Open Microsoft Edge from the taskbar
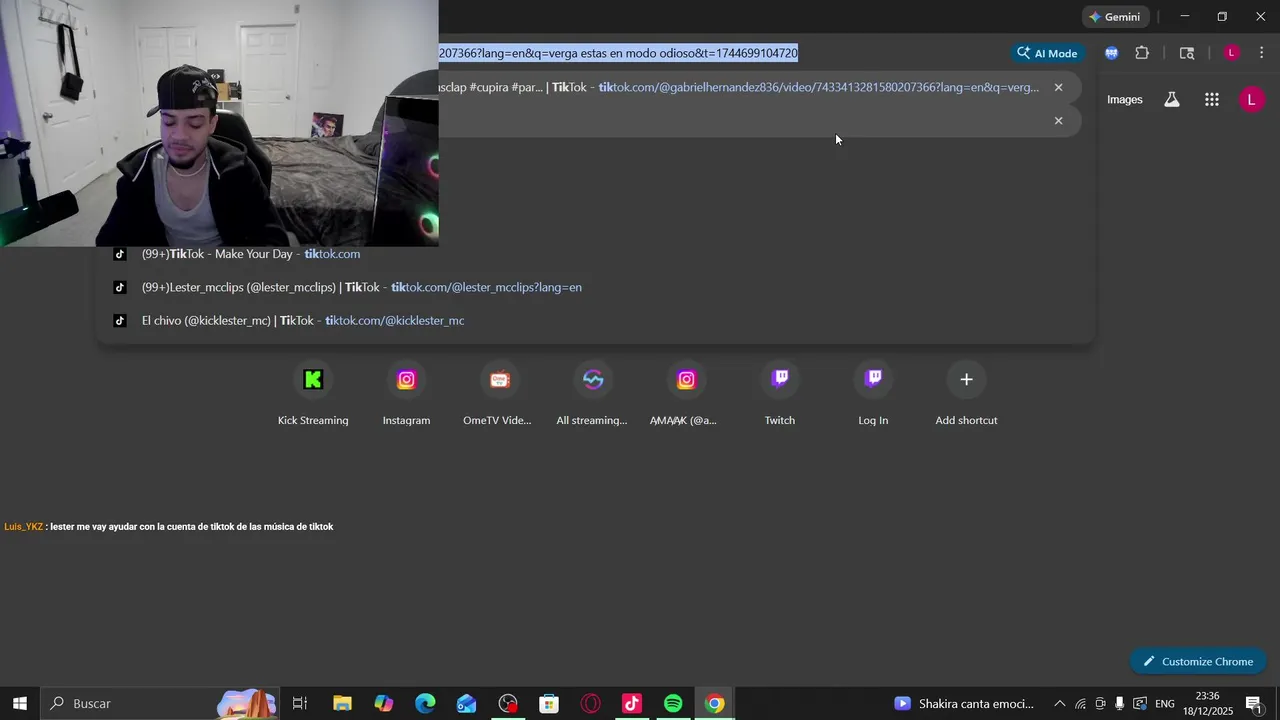Image resolution: width=1280 pixels, height=720 pixels. click(x=425, y=703)
